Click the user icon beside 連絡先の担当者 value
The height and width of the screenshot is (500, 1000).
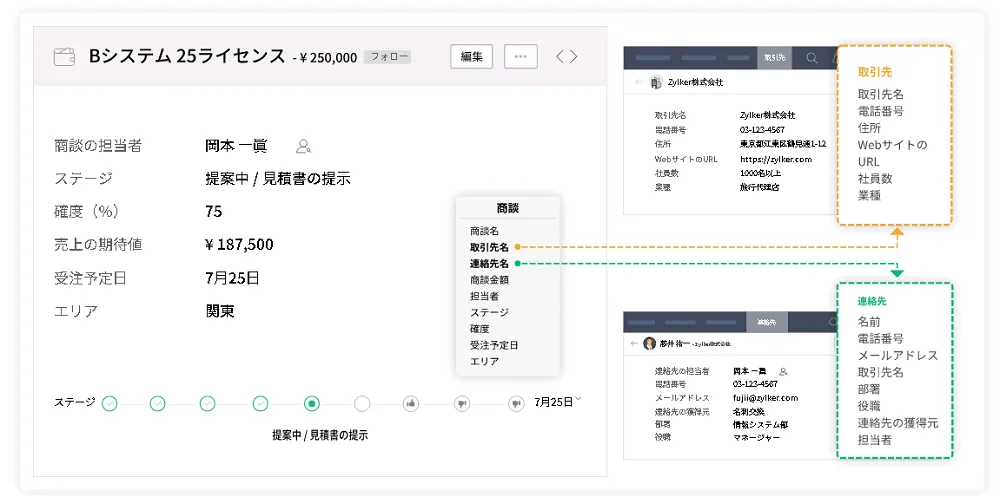pos(784,371)
